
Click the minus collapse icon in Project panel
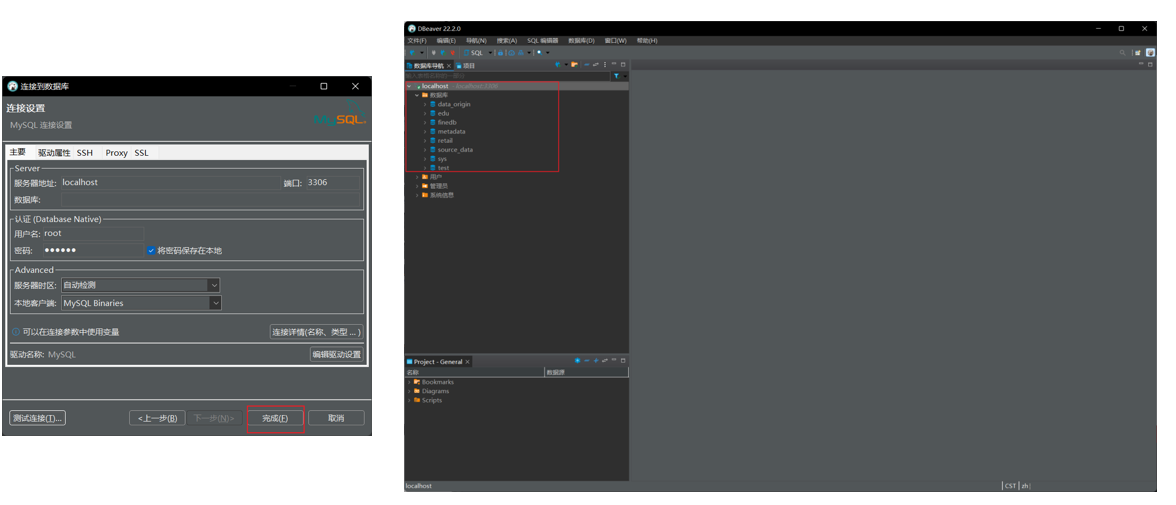point(586,361)
